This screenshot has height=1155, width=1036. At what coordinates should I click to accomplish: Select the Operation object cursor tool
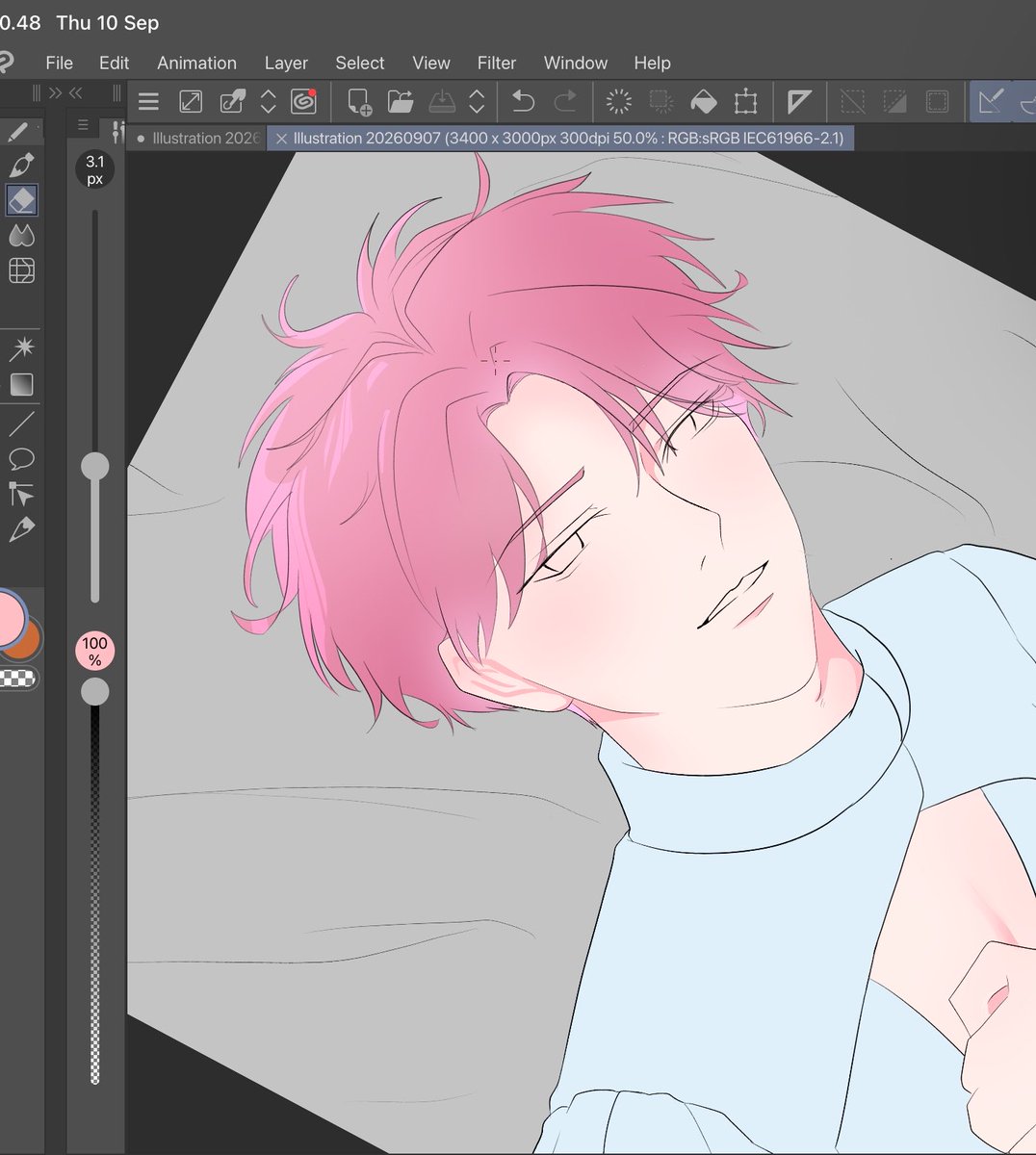(x=21, y=494)
